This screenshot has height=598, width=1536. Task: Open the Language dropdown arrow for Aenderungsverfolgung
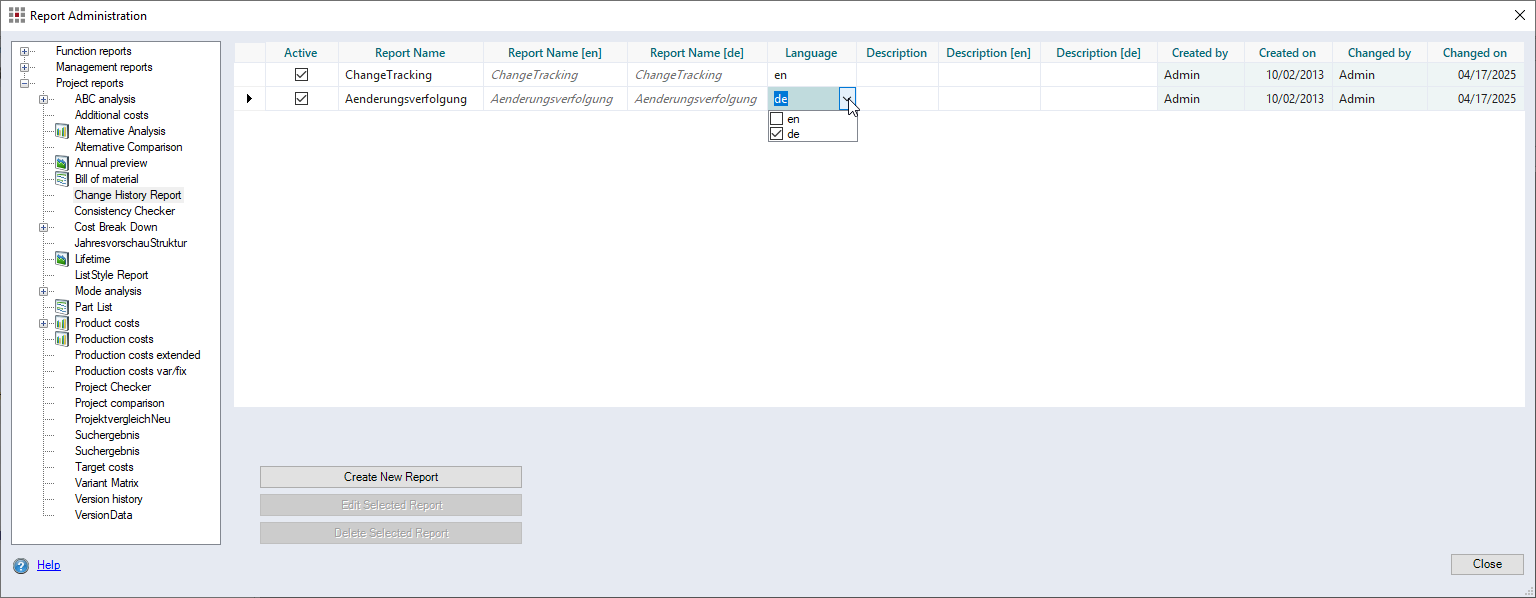pos(847,99)
